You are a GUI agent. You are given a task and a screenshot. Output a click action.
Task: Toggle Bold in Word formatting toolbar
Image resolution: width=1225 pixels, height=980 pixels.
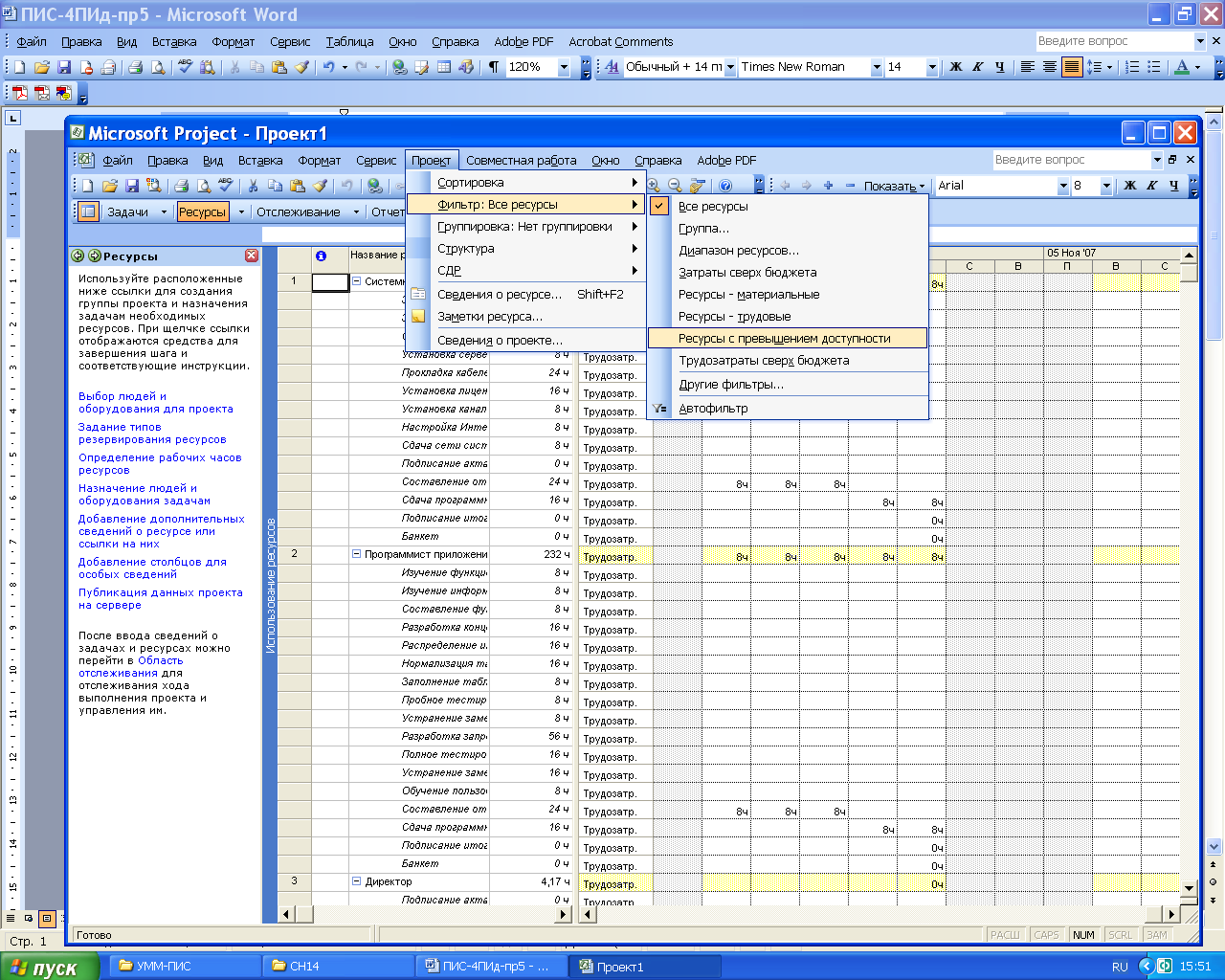pyautogui.click(x=955, y=67)
